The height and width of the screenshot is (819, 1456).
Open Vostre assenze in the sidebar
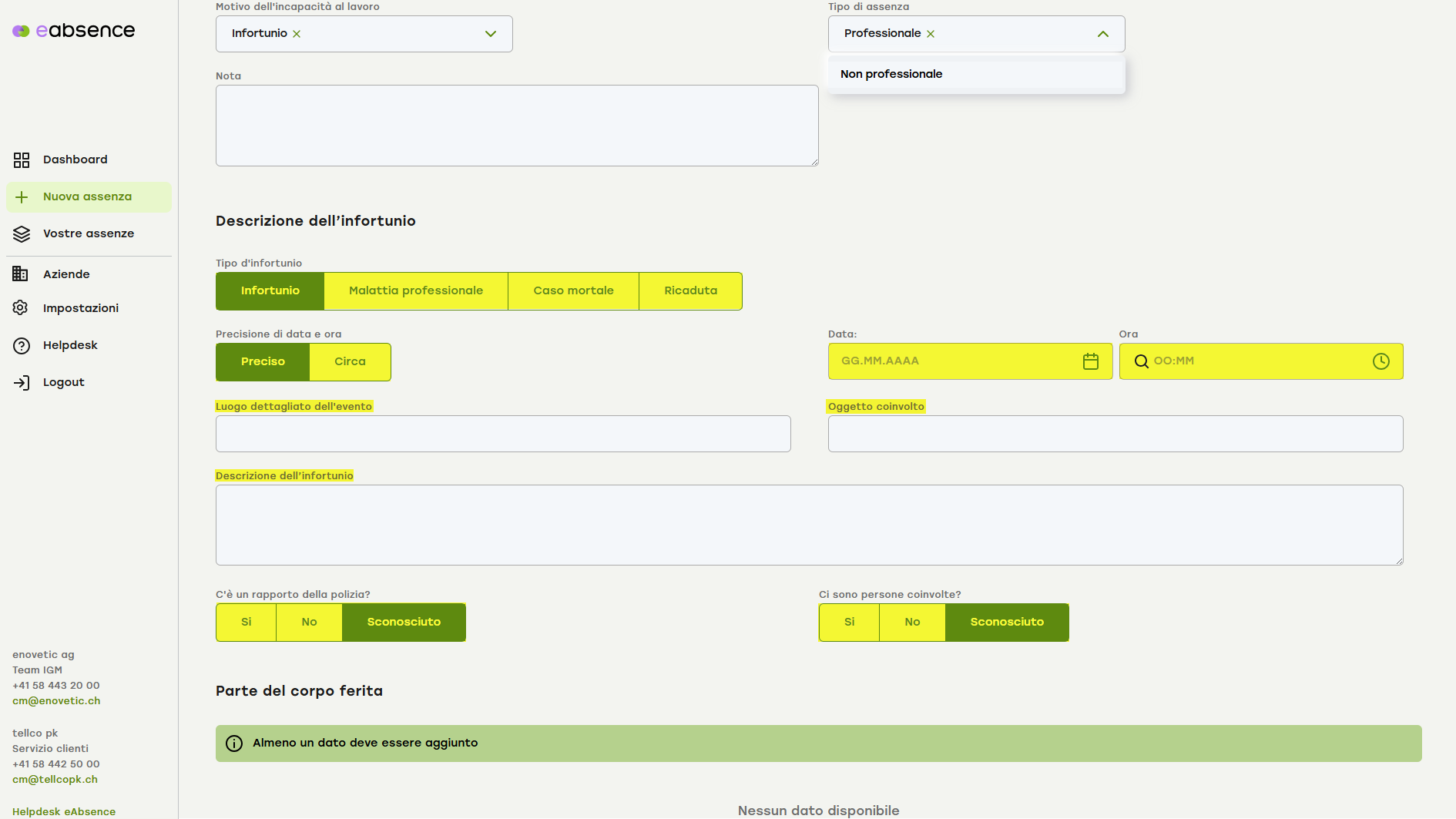click(x=88, y=233)
